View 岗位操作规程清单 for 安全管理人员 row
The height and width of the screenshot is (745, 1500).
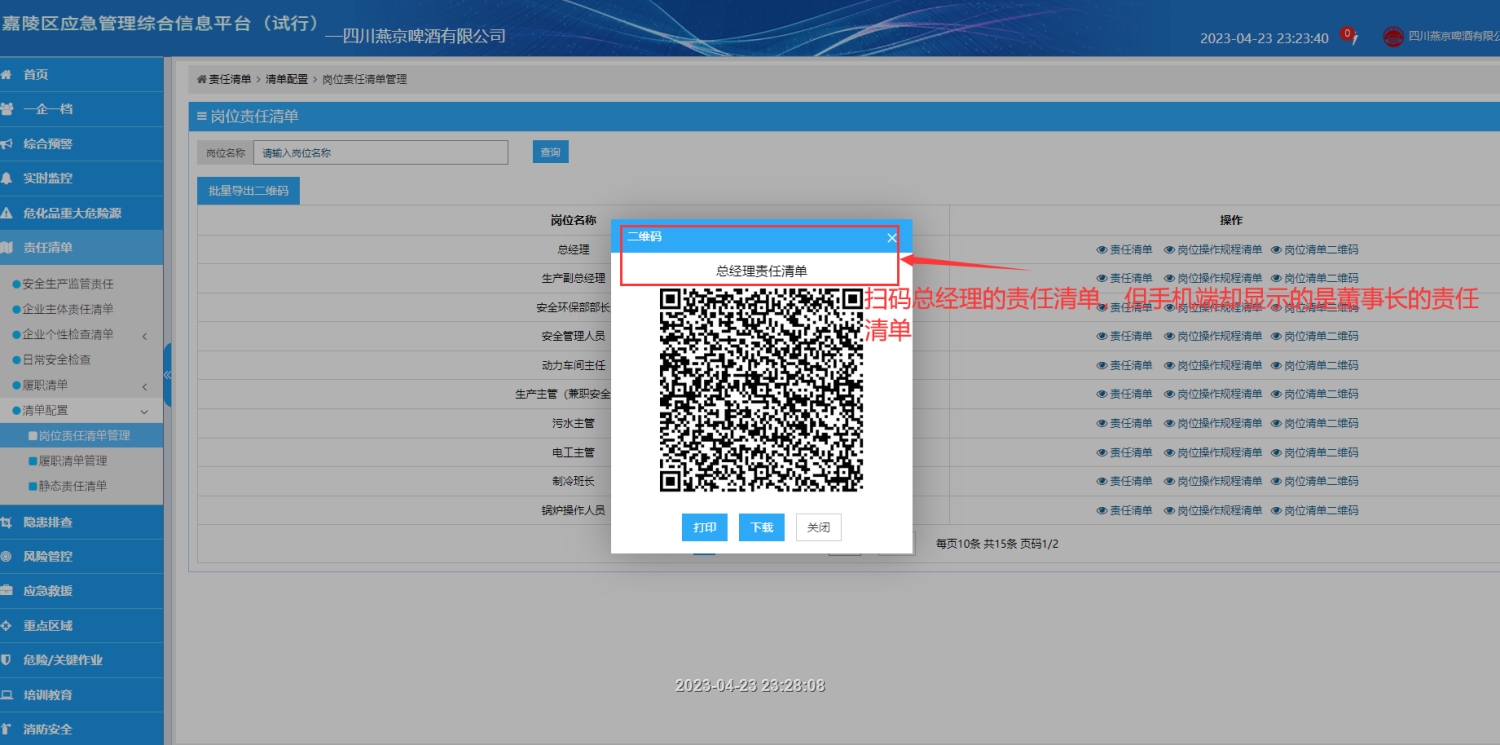click(x=1213, y=337)
